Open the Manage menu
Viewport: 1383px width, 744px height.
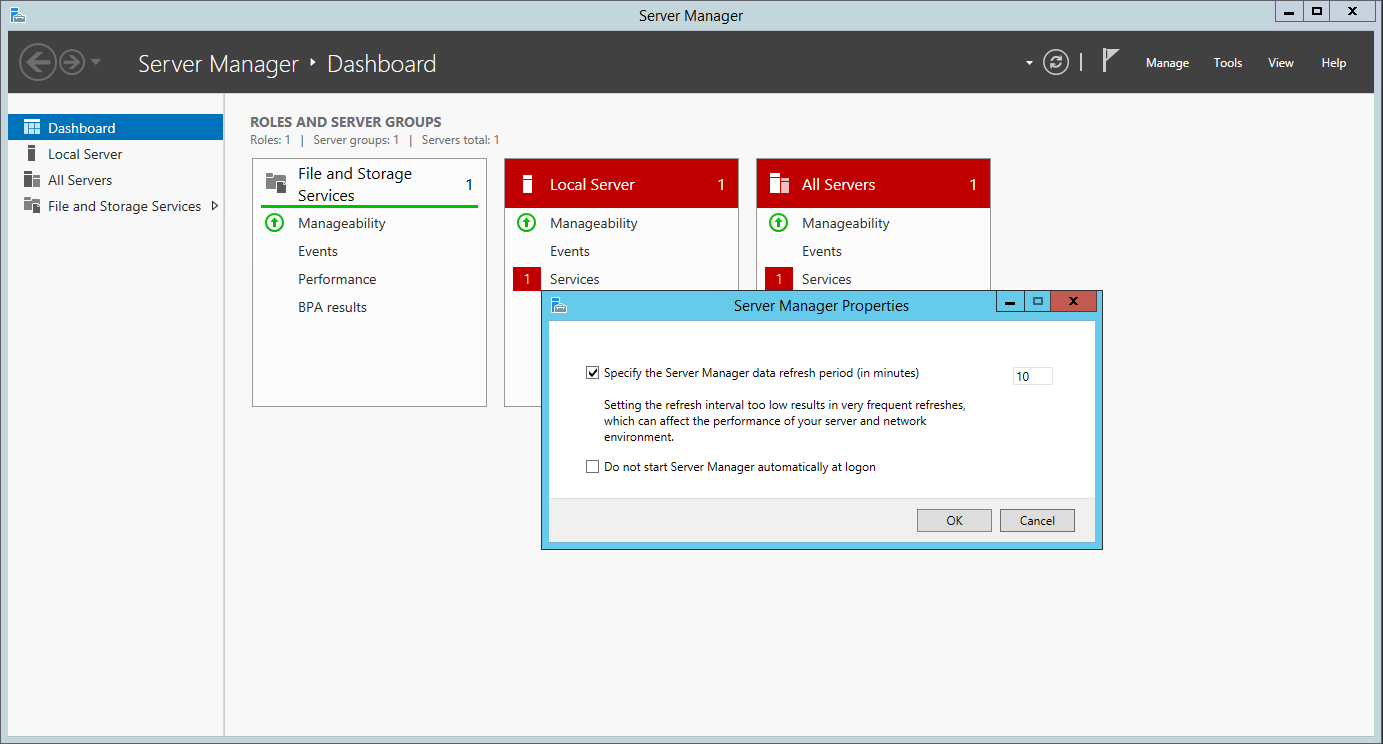click(1167, 63)
